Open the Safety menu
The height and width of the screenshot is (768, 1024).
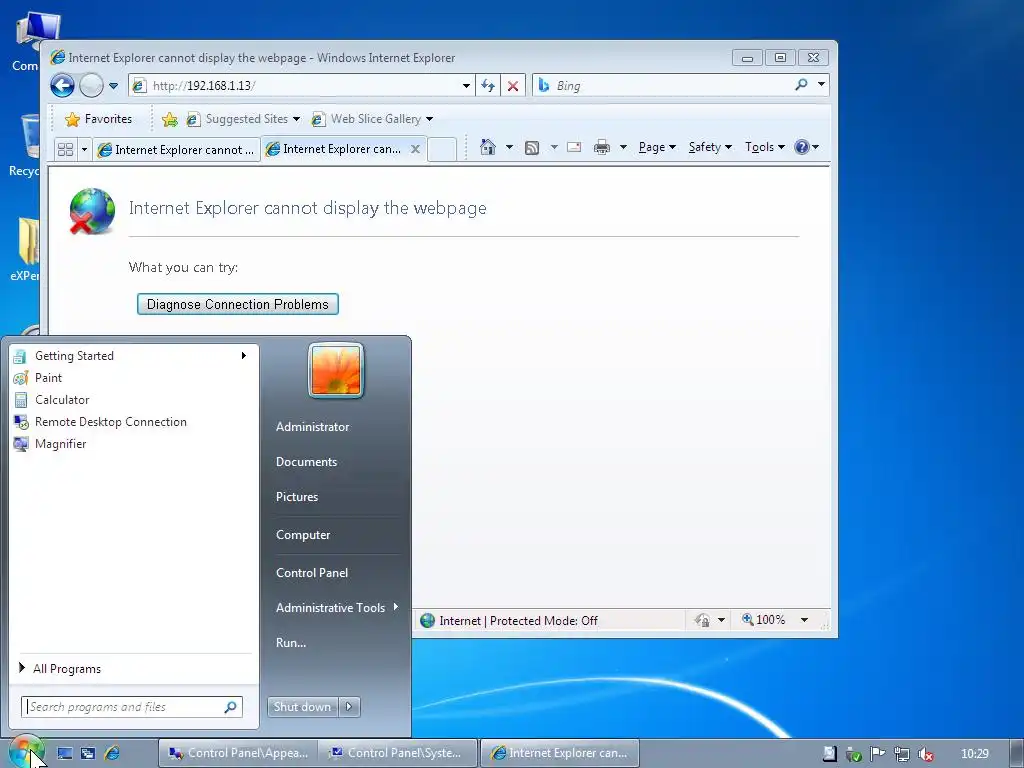pyautogui.click(x=710, y=147)
